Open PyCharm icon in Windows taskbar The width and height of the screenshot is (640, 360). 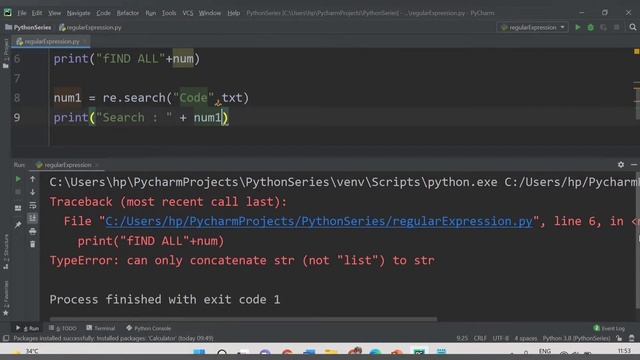419,353
